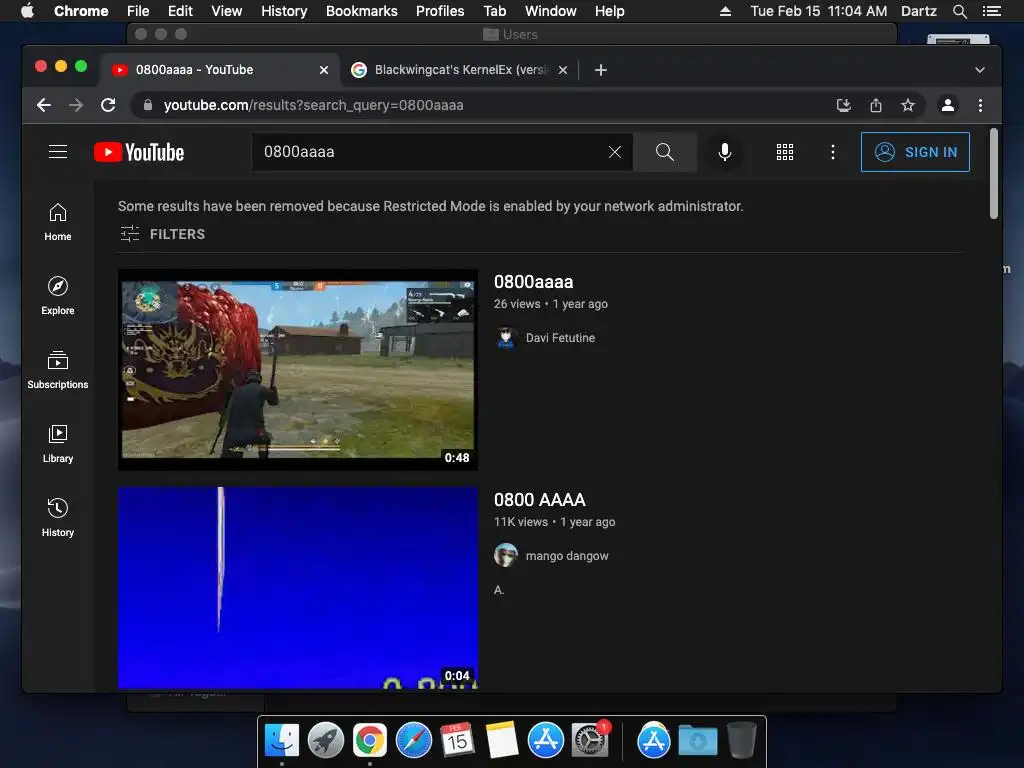Click the date and time in menu bar

point(818,11)
